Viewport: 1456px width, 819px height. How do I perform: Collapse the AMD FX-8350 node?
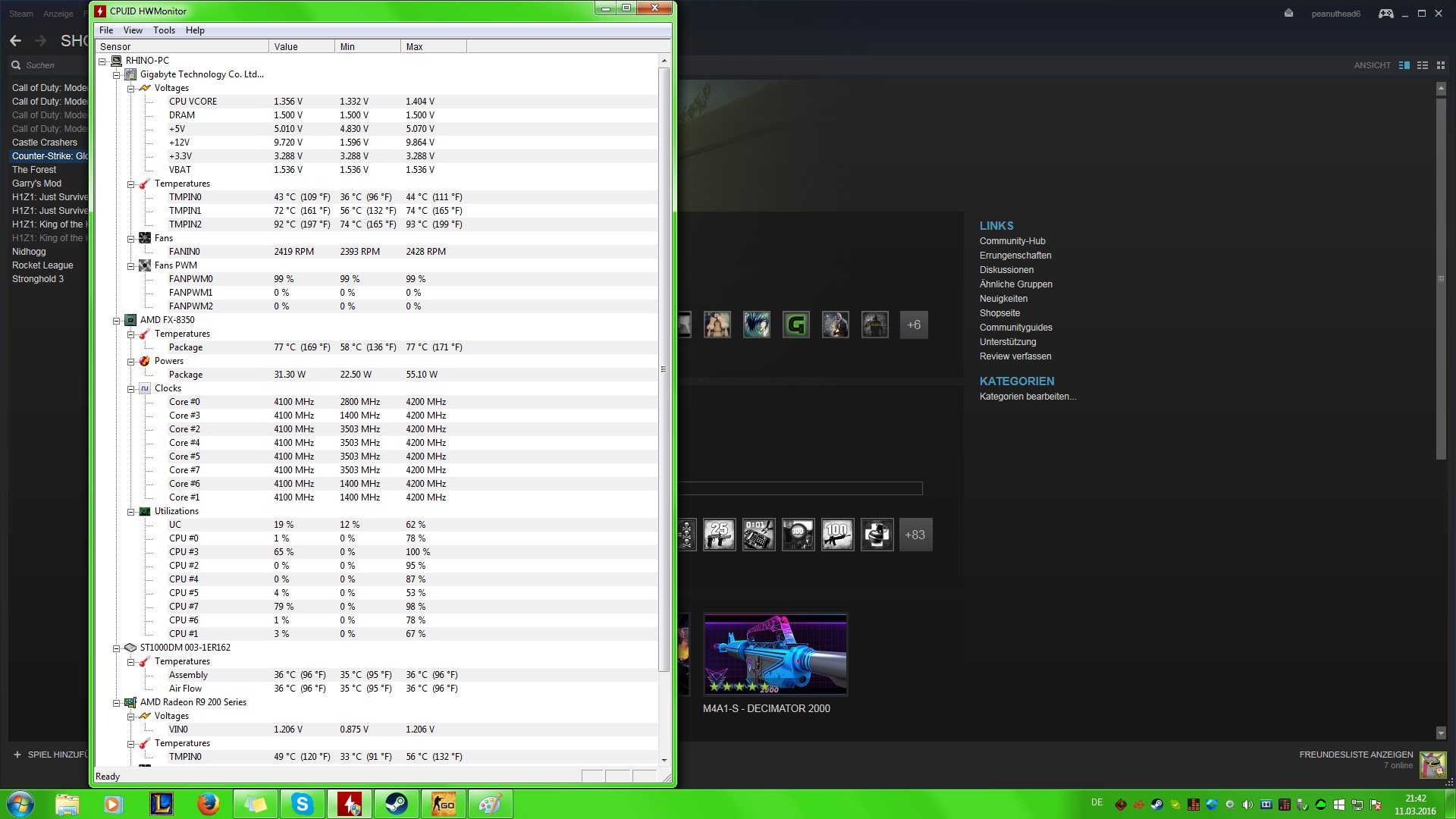tap(116, 321)
